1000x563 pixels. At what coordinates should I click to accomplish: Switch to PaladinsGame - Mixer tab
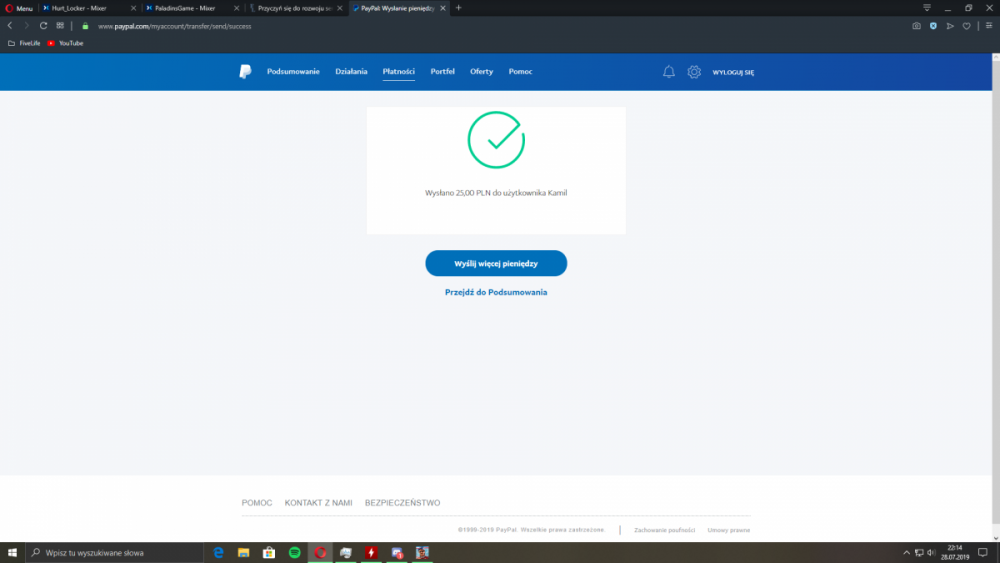(185, 8)
